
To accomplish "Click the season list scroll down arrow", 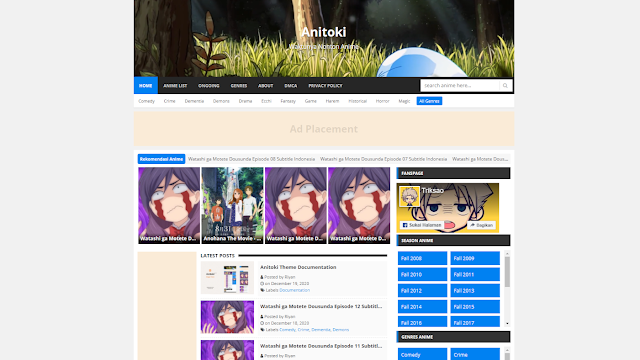I will (x=507, y=324).
